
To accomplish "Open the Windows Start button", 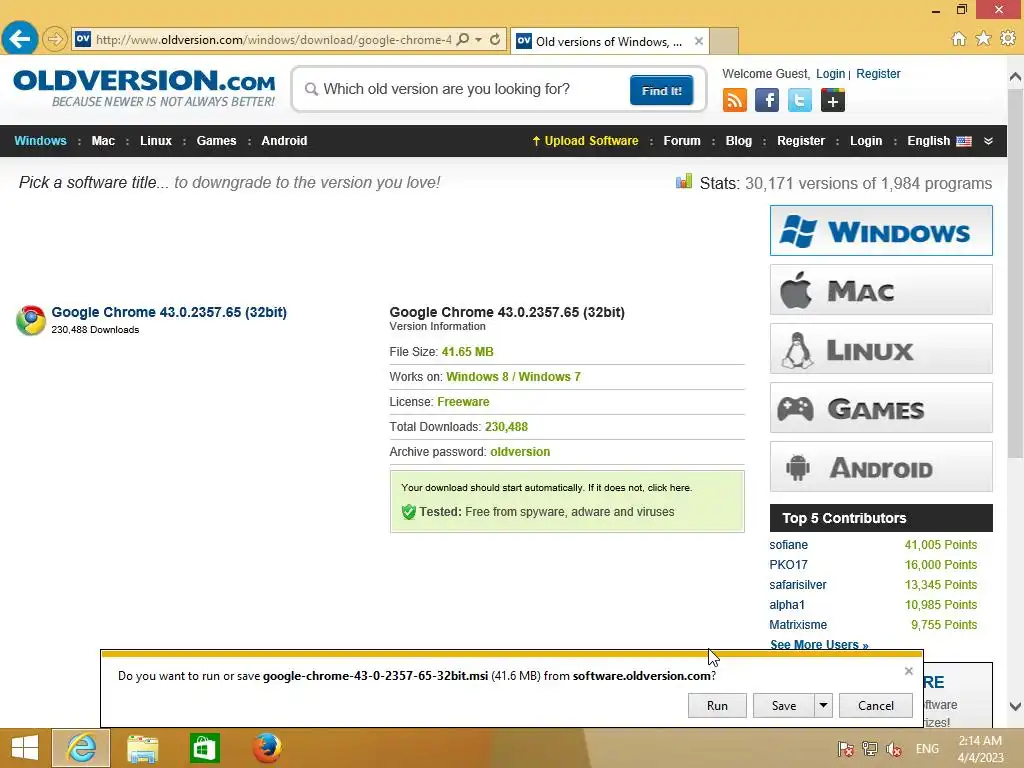I will [25, 748].
